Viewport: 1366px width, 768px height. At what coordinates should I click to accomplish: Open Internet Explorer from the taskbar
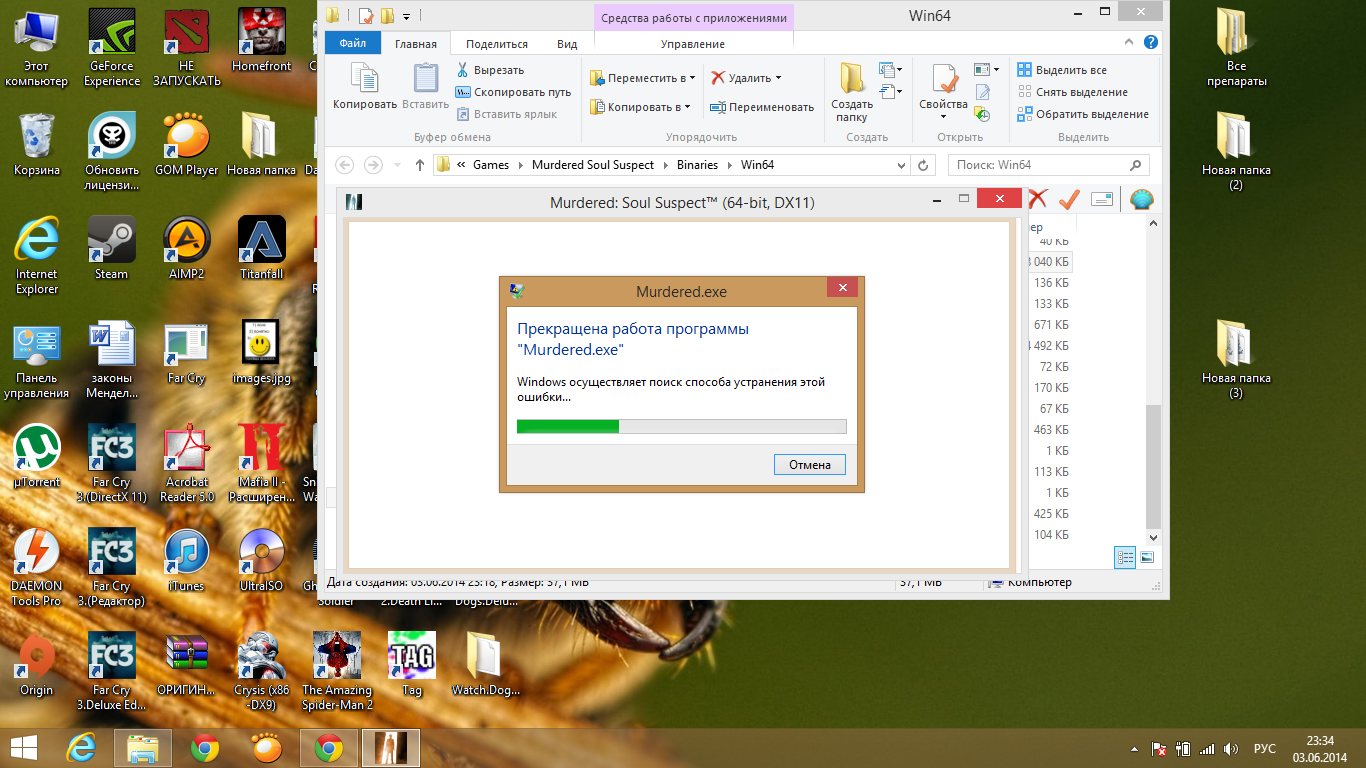coord(80,747)
